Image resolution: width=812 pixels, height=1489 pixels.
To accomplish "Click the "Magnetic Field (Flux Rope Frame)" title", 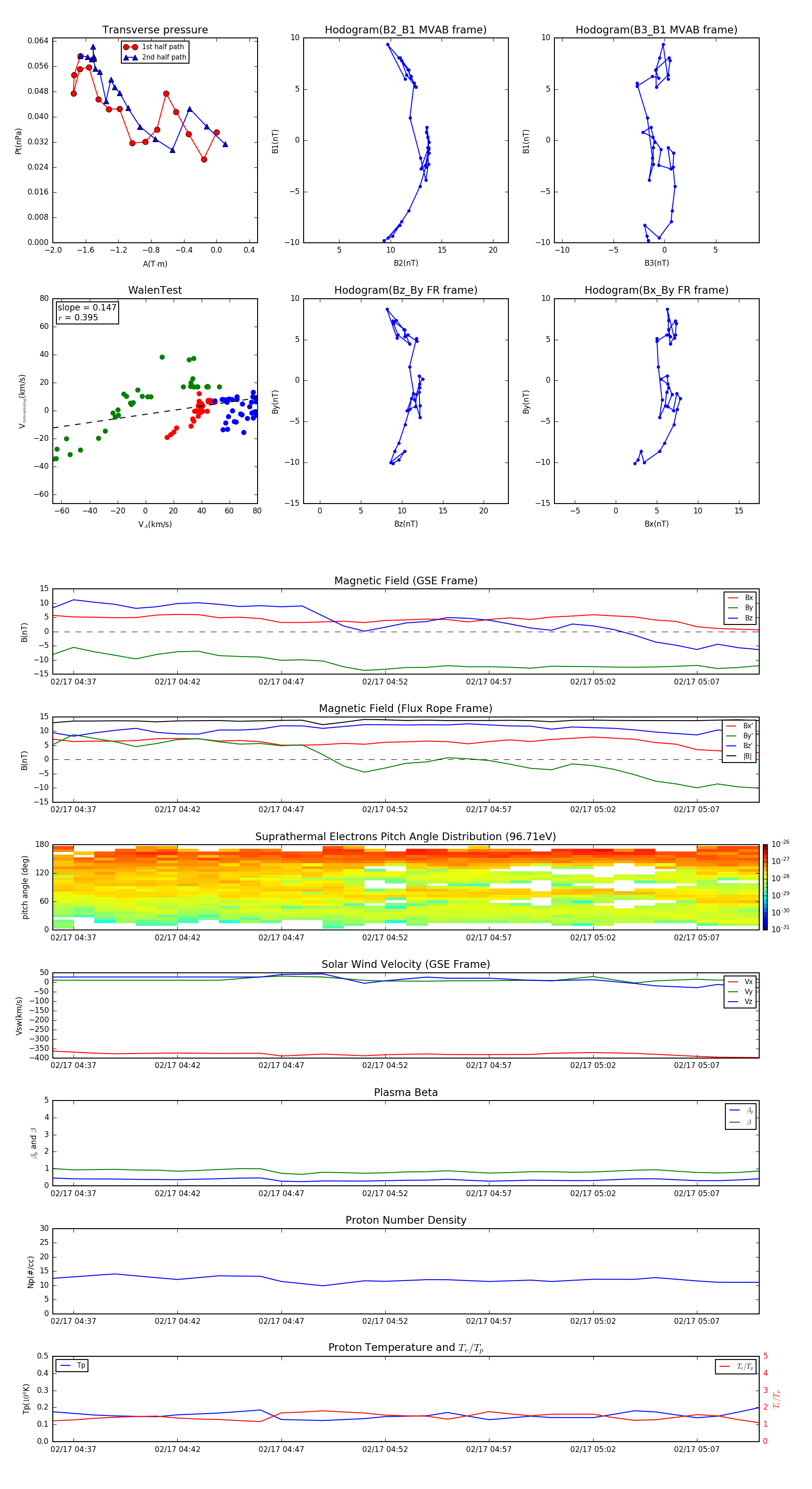I will [406, 709].
